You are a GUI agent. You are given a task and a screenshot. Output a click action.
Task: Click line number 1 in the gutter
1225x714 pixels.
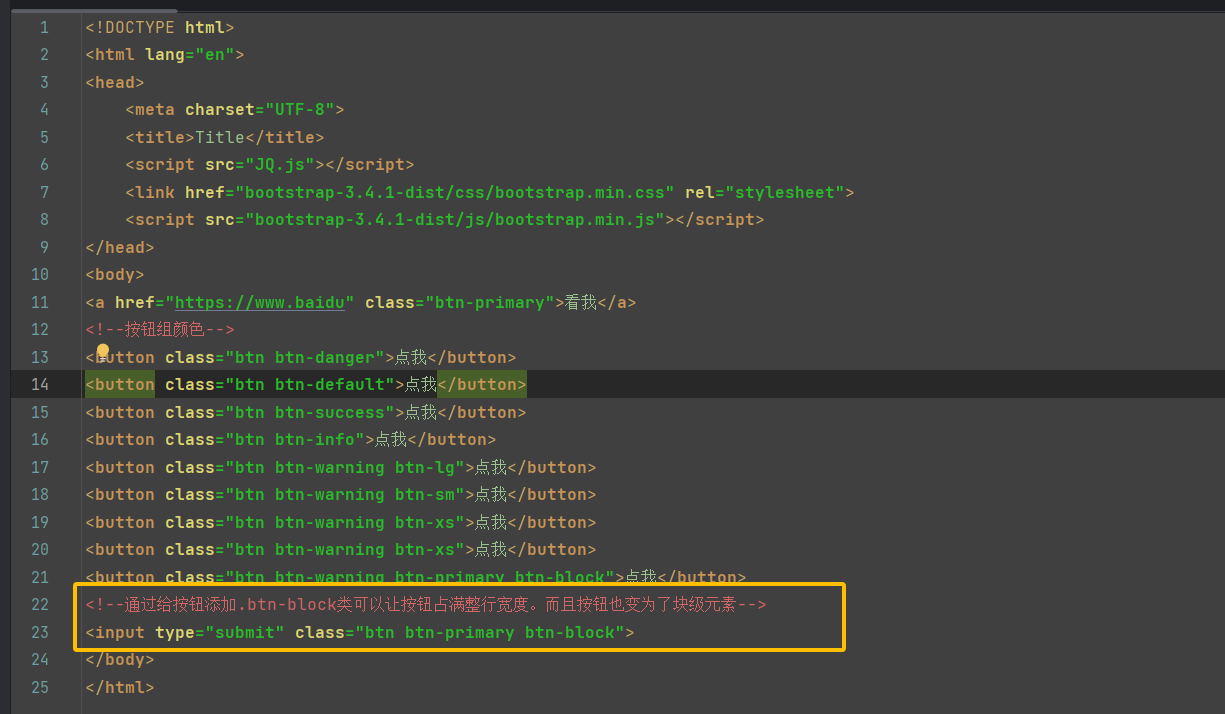pyautogui.click(x=44, y=27)
